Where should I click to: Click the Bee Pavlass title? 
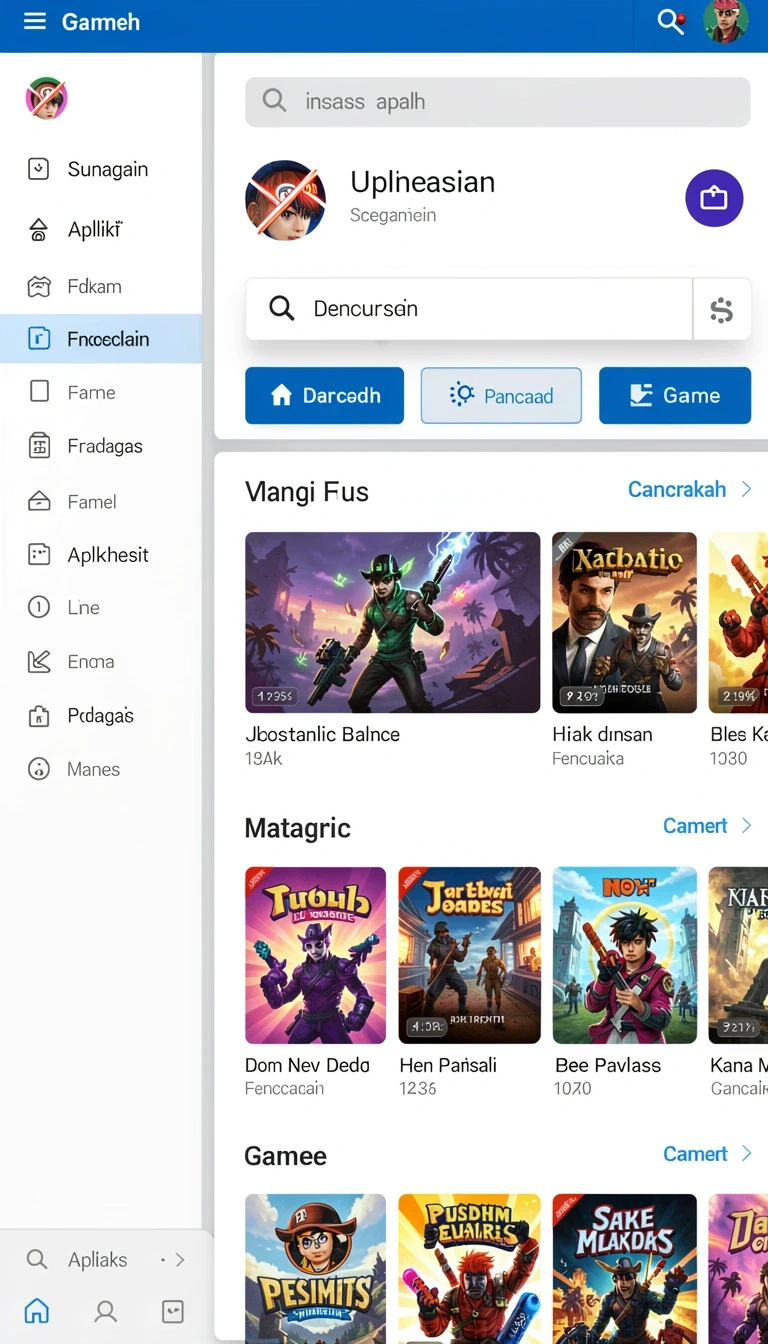click(608, 1065)
